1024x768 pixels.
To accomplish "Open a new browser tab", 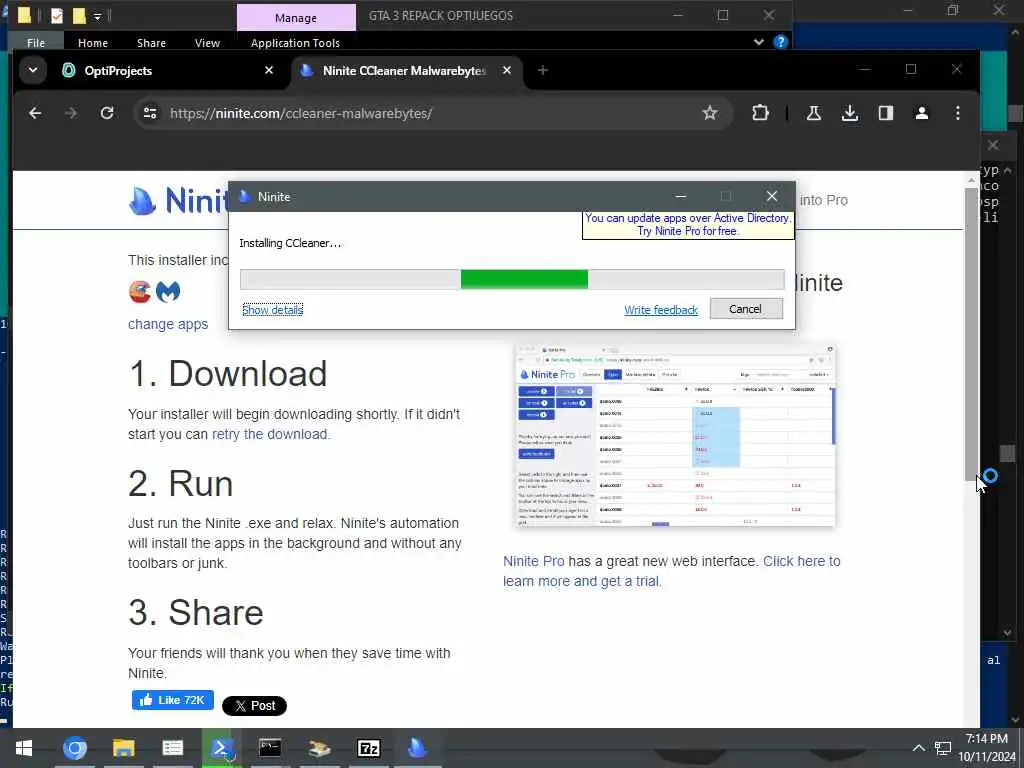I will click(543, 70).
